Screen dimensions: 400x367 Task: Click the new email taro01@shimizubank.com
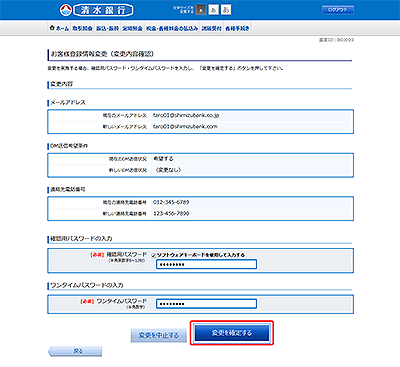tap(185, 127)
